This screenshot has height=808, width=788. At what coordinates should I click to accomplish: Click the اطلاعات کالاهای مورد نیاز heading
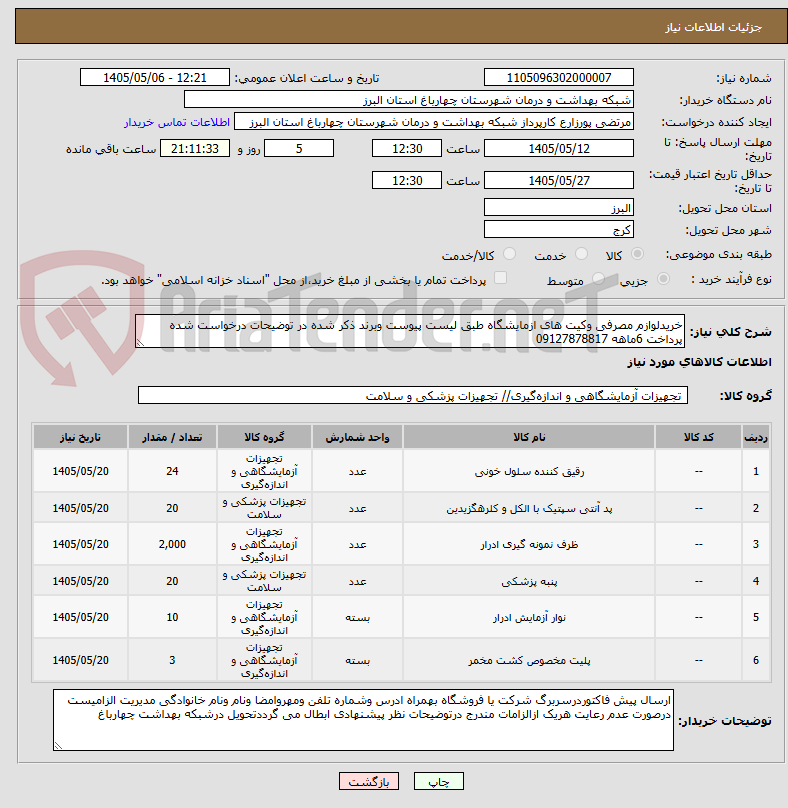699,362
